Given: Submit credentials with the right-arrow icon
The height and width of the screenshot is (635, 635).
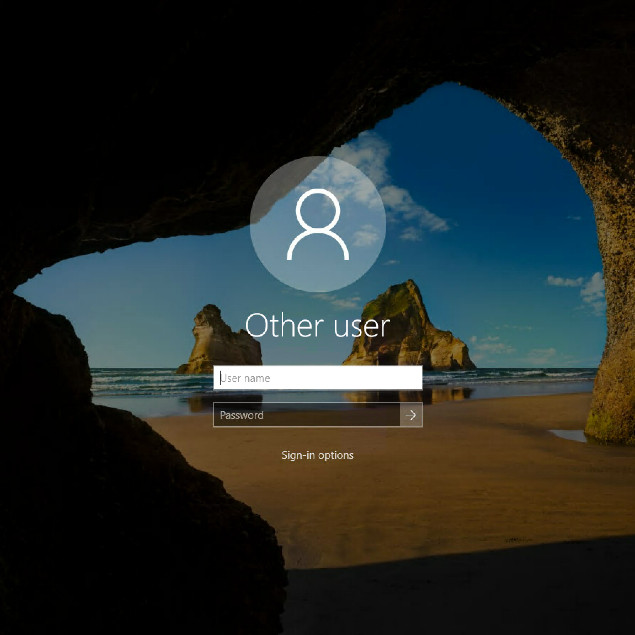Looking at the screenshot, I should (411, 415).
